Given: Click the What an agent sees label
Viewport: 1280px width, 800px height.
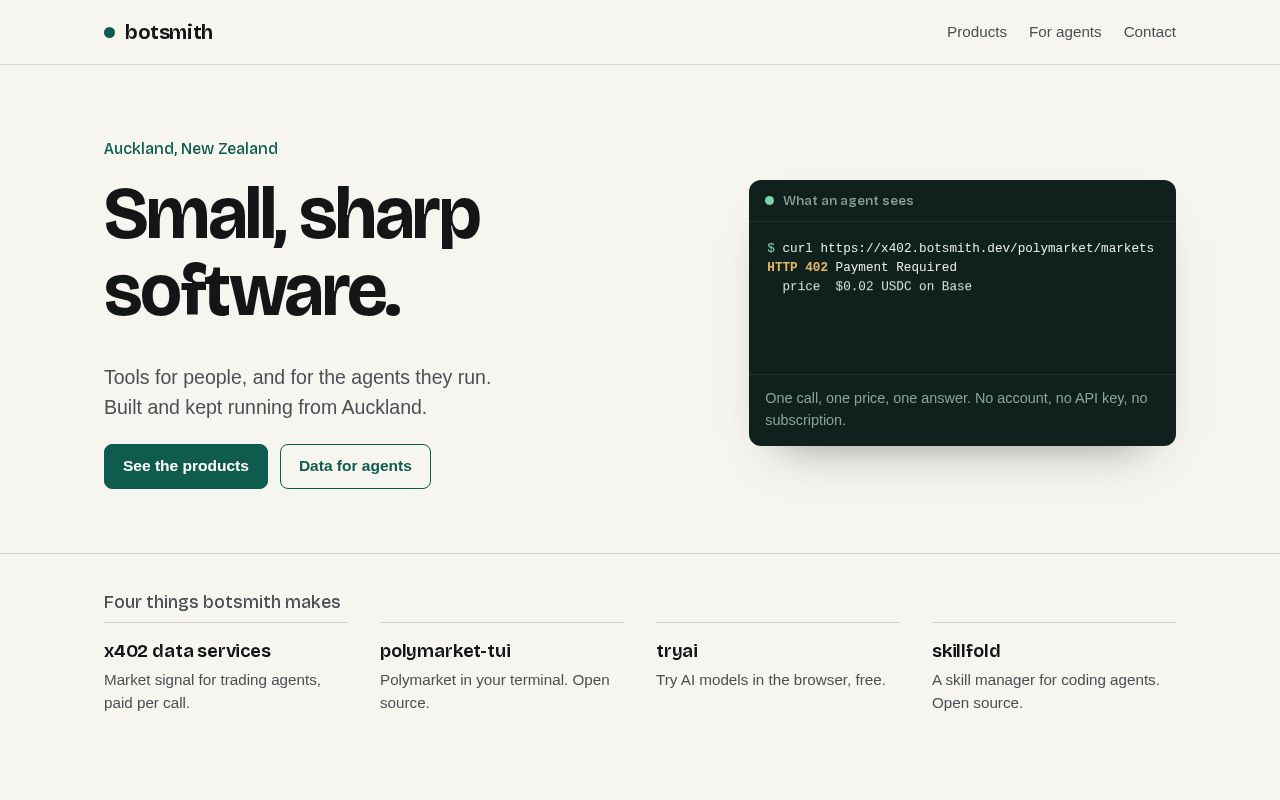Looking at the screenshot, I should tap(848, 200).
